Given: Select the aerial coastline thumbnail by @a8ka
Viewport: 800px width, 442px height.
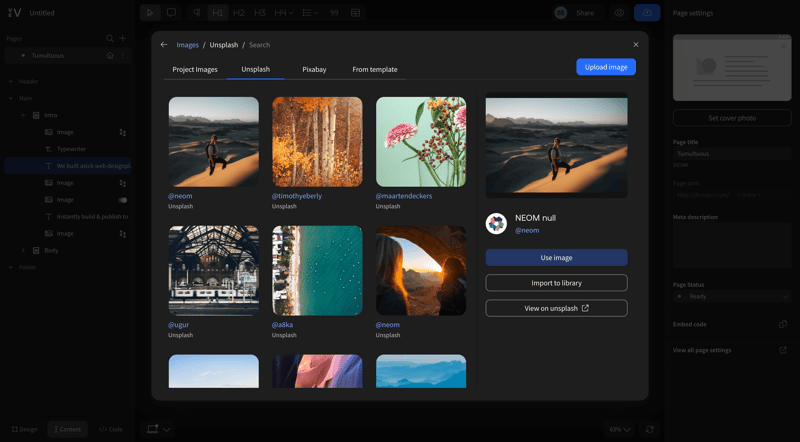Looking at the screenshot, I should tap(317, 271).
